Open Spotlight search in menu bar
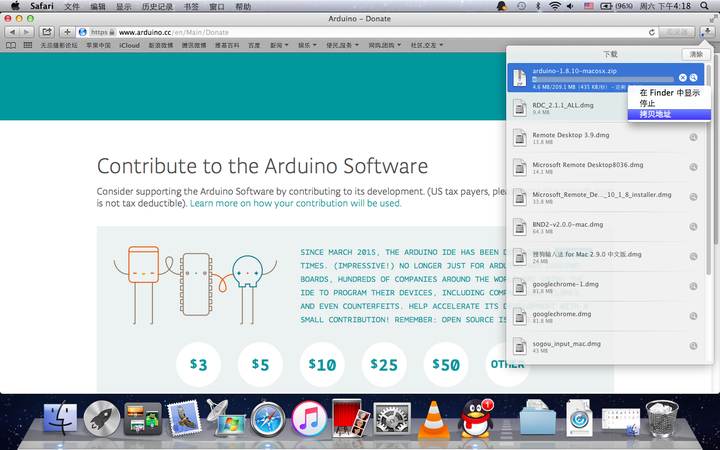720x450 pixels. coord(704,6)
